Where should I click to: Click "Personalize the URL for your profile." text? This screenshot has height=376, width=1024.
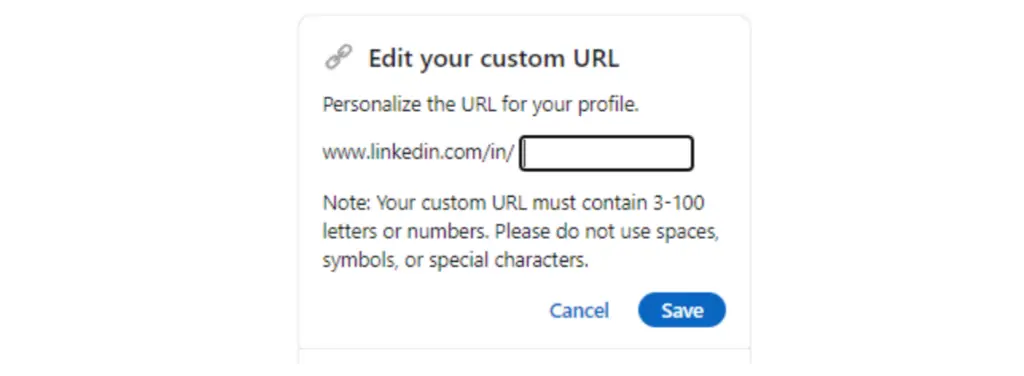[481, 105]
